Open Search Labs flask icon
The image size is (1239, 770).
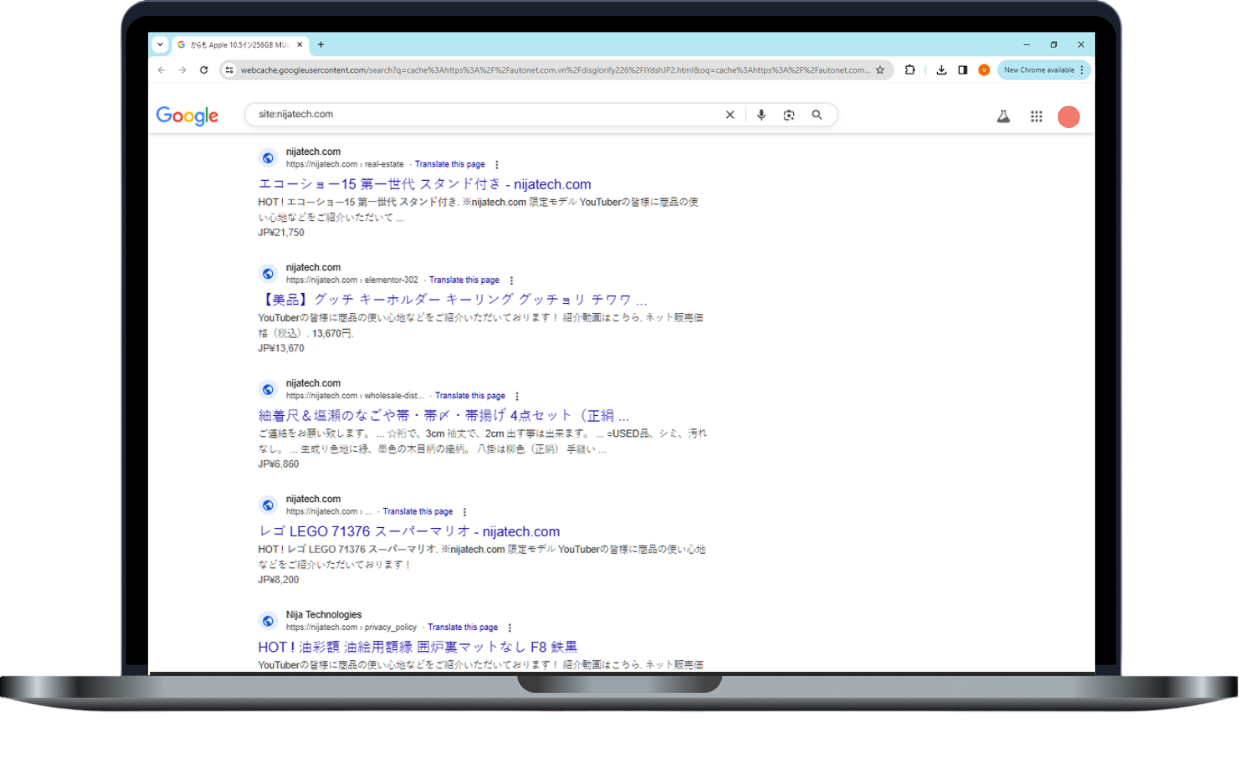(1003, 116)
